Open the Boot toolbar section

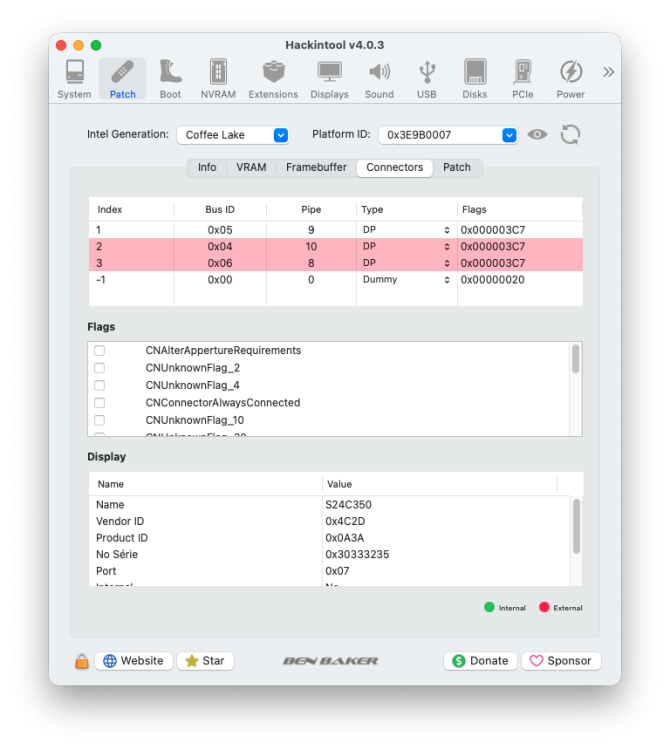[x=170, y=79]
